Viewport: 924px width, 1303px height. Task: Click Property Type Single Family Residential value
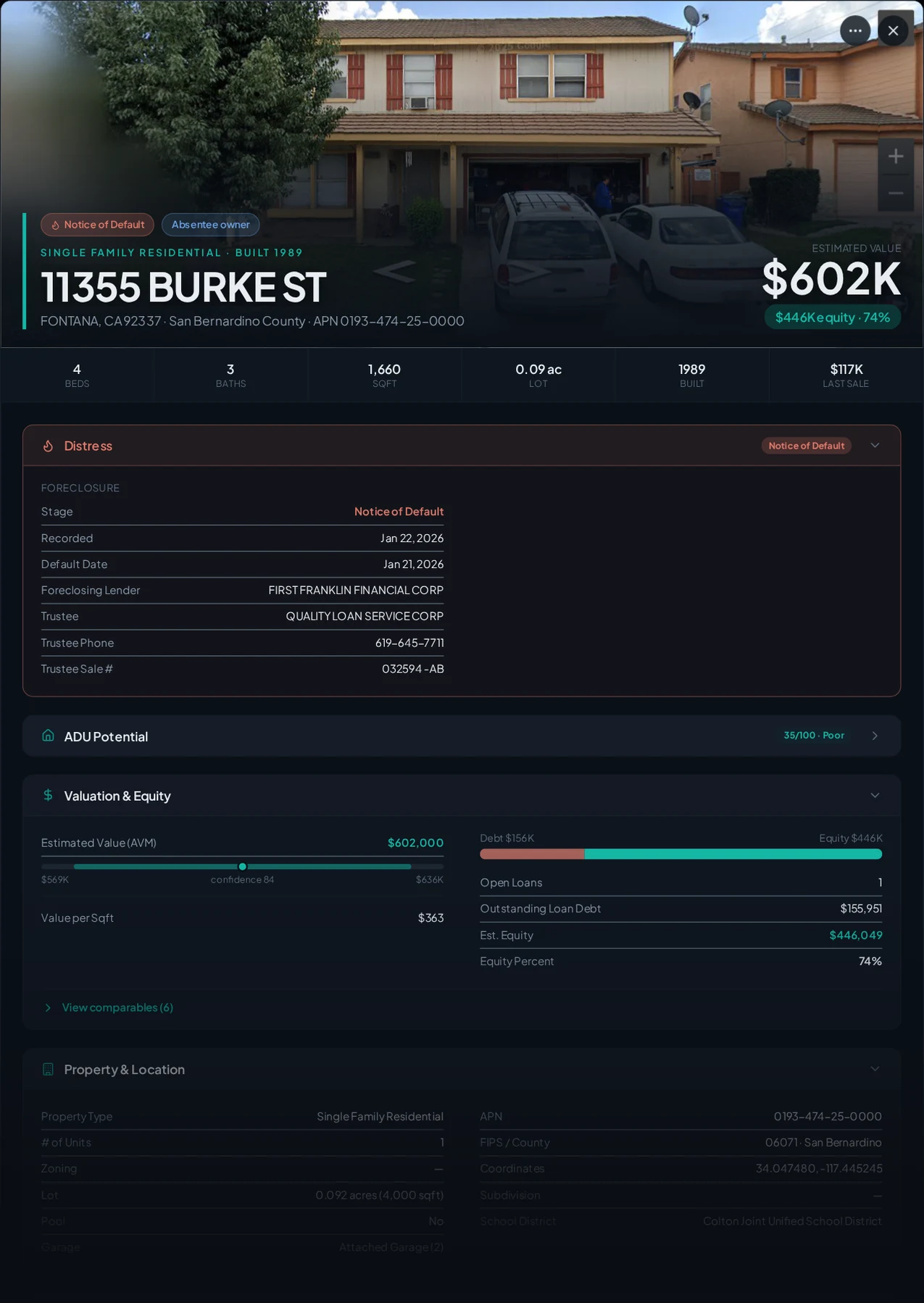380,1117
